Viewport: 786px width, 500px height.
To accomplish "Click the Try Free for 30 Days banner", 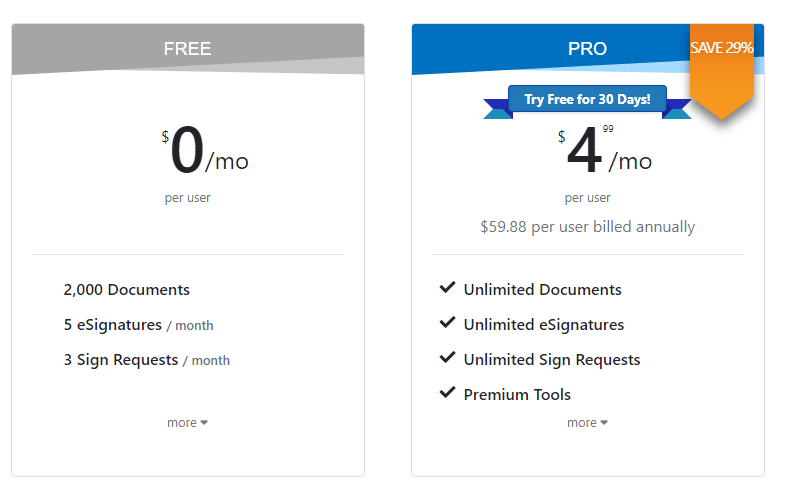I will pyautogui.click(x=587, y=100).
